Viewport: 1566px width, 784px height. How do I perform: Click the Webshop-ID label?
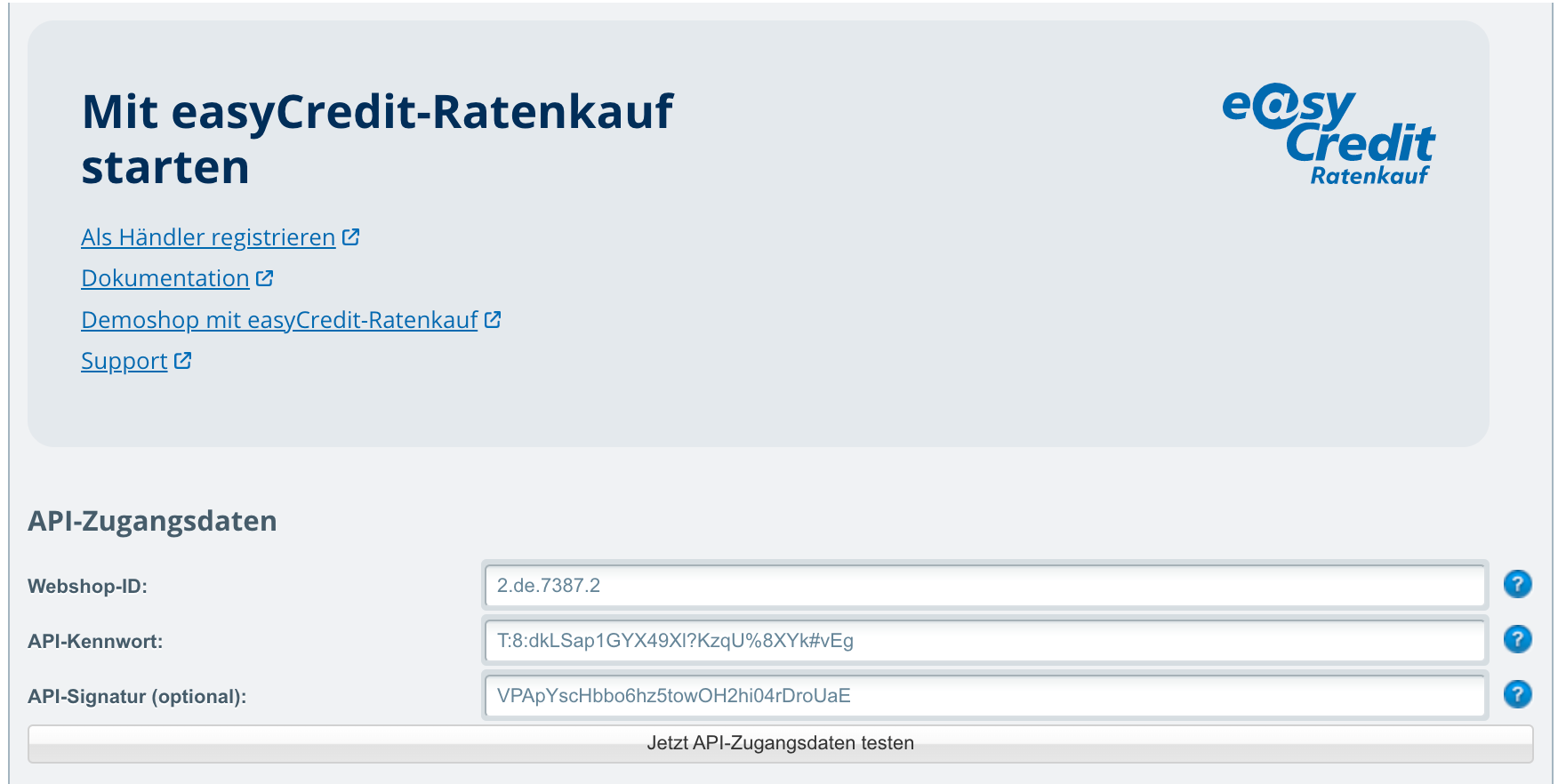87,587
